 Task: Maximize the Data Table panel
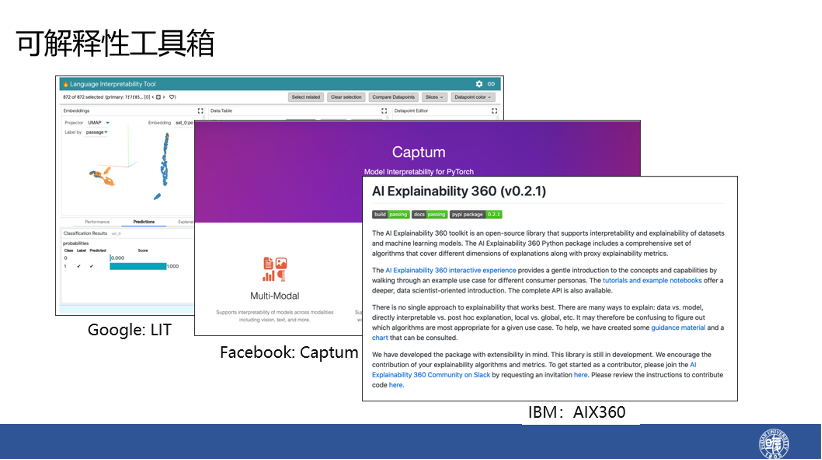click(x=384, y=111)
